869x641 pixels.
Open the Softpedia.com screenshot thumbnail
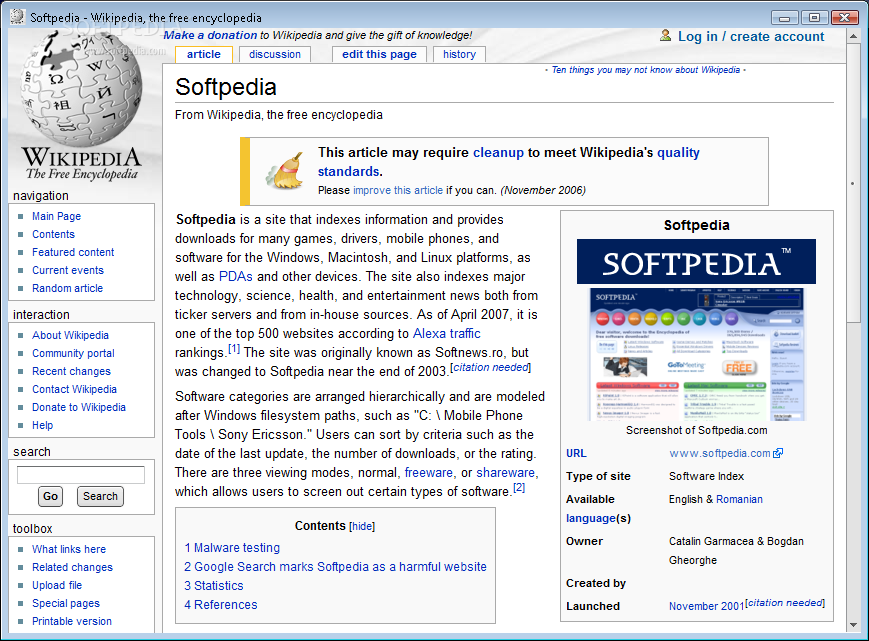696,355
